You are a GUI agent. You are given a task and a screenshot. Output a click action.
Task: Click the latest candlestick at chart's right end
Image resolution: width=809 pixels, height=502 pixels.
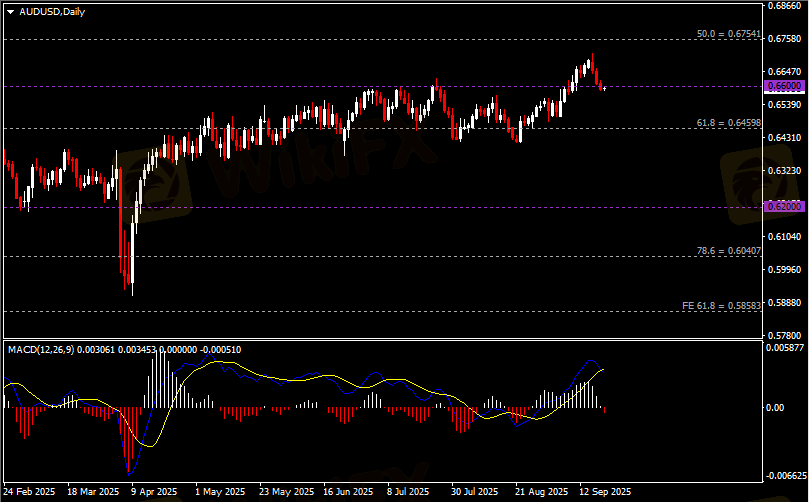pyautogui.click(x=604, y=88)
